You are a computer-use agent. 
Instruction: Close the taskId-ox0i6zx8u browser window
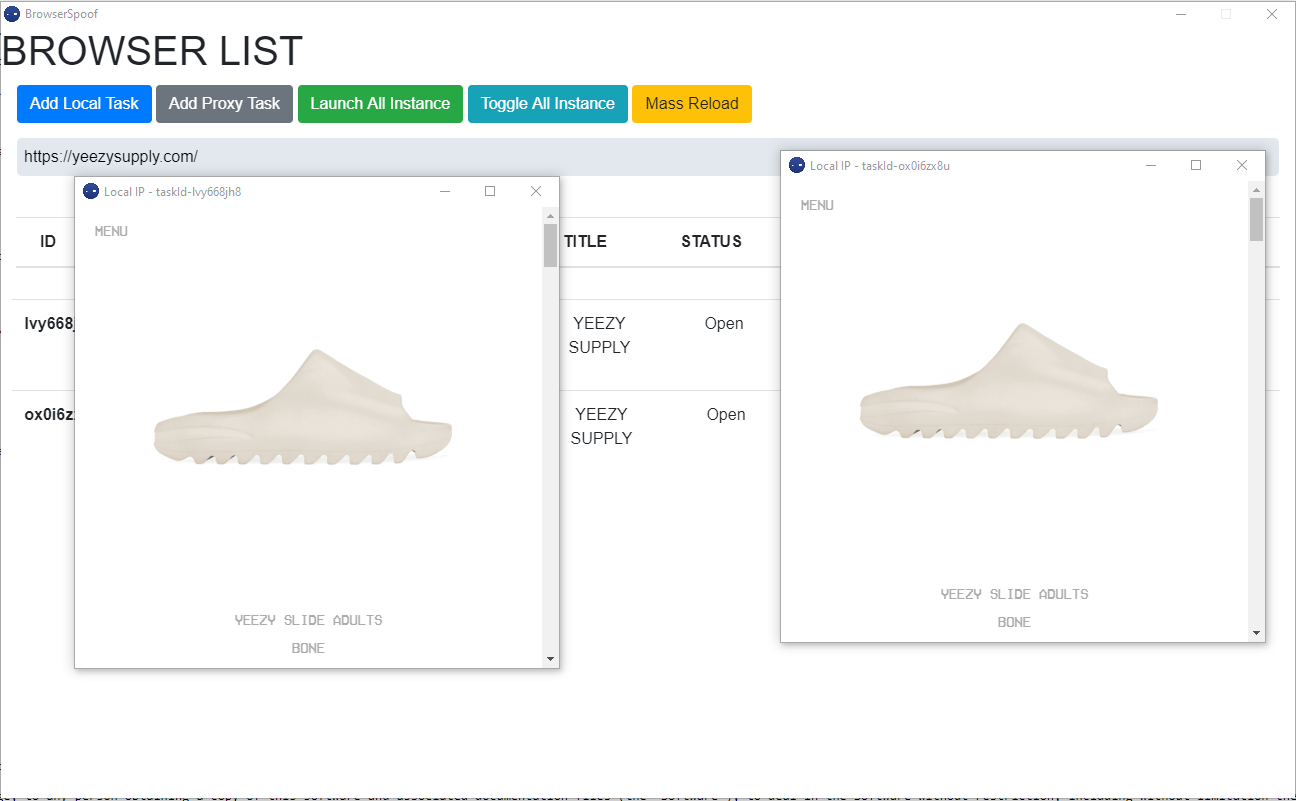[x=1242, y=165]
